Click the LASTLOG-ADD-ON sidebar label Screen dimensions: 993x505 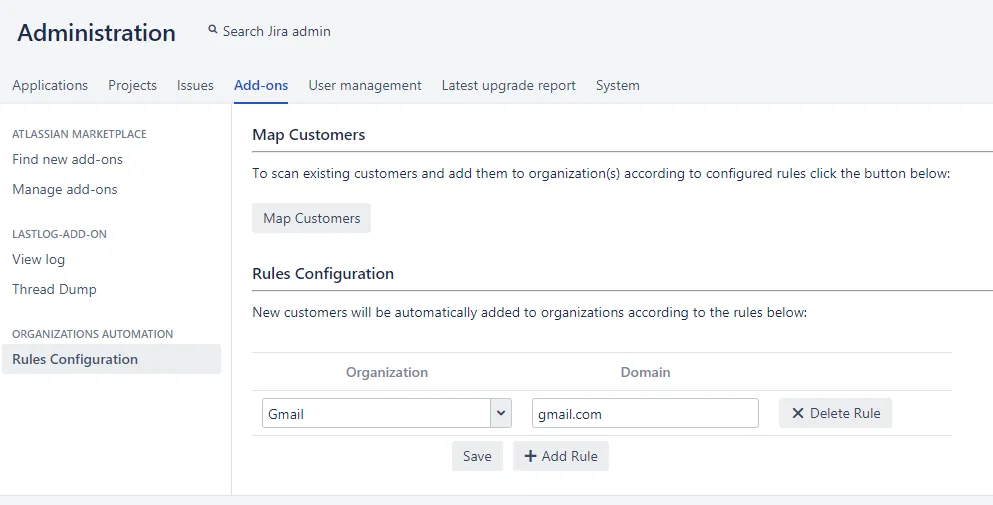60,234
